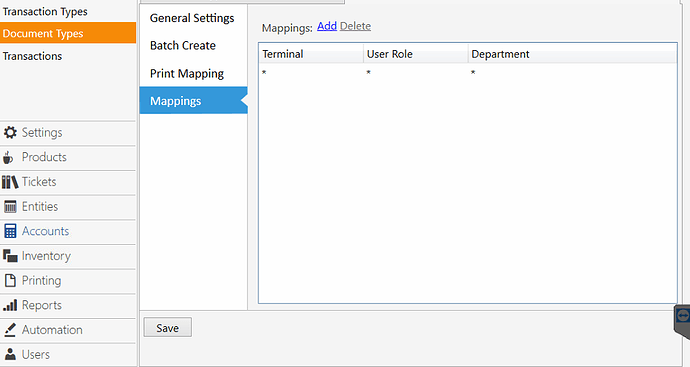
Task: Click the Entities table icon
Action: 10,206
